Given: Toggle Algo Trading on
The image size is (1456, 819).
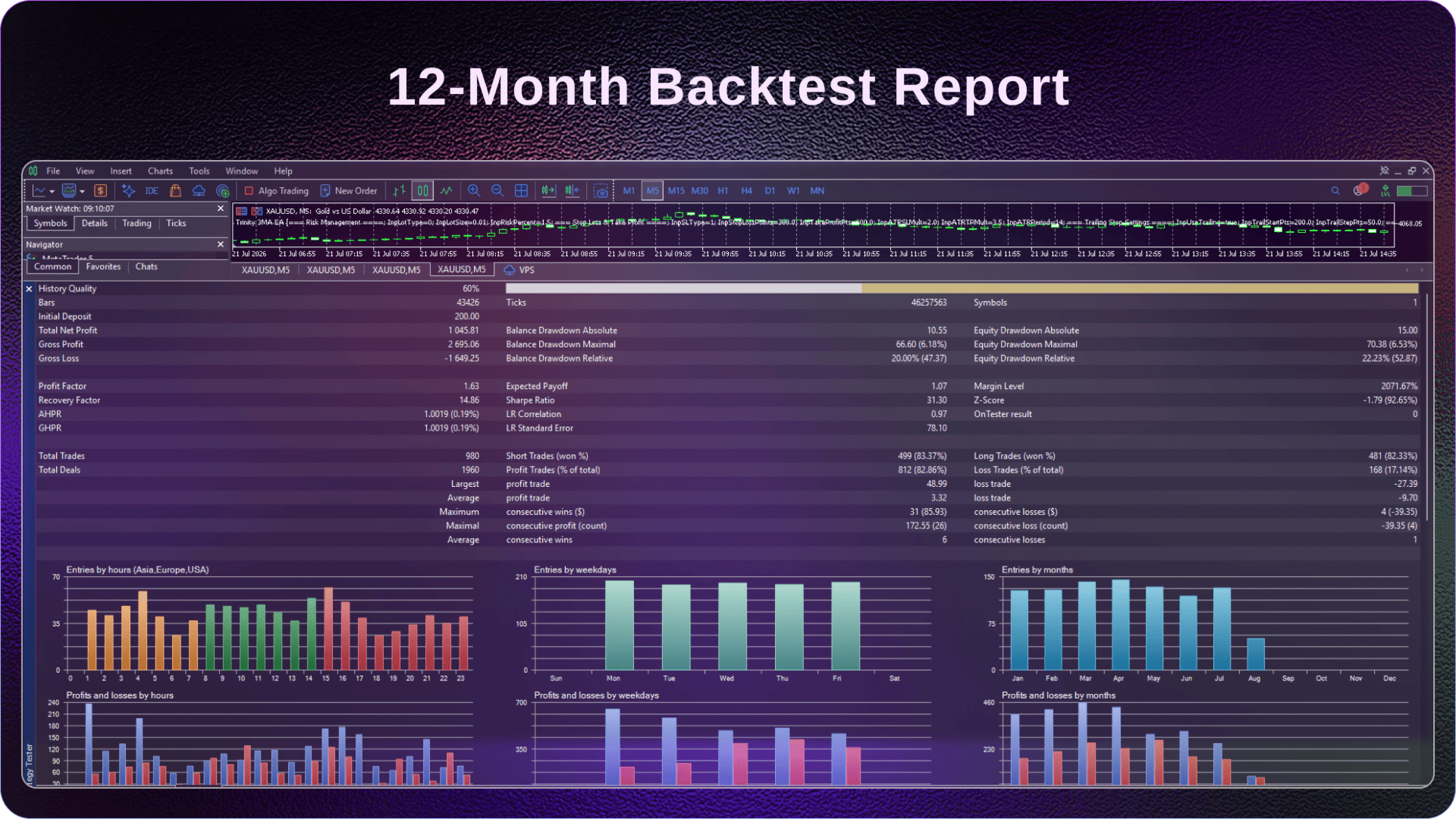Looking at the screenshot, I should coord(277,191).
